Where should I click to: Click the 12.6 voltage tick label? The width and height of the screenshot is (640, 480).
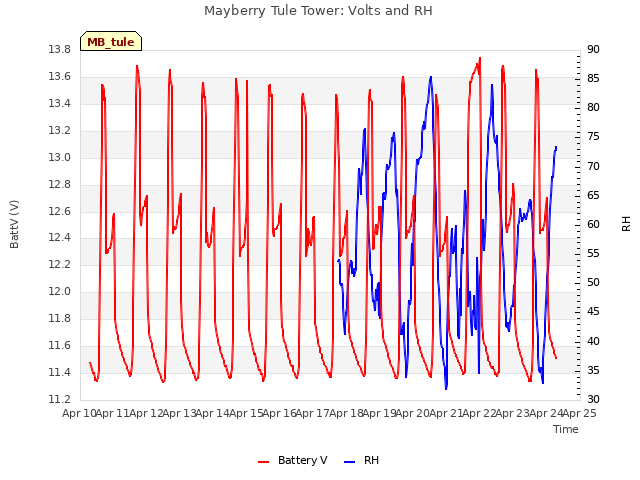pos(59,211)
